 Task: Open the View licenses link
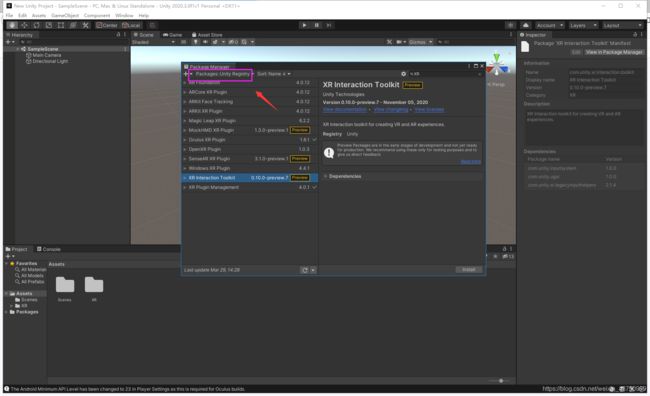(x=429, y=109)
